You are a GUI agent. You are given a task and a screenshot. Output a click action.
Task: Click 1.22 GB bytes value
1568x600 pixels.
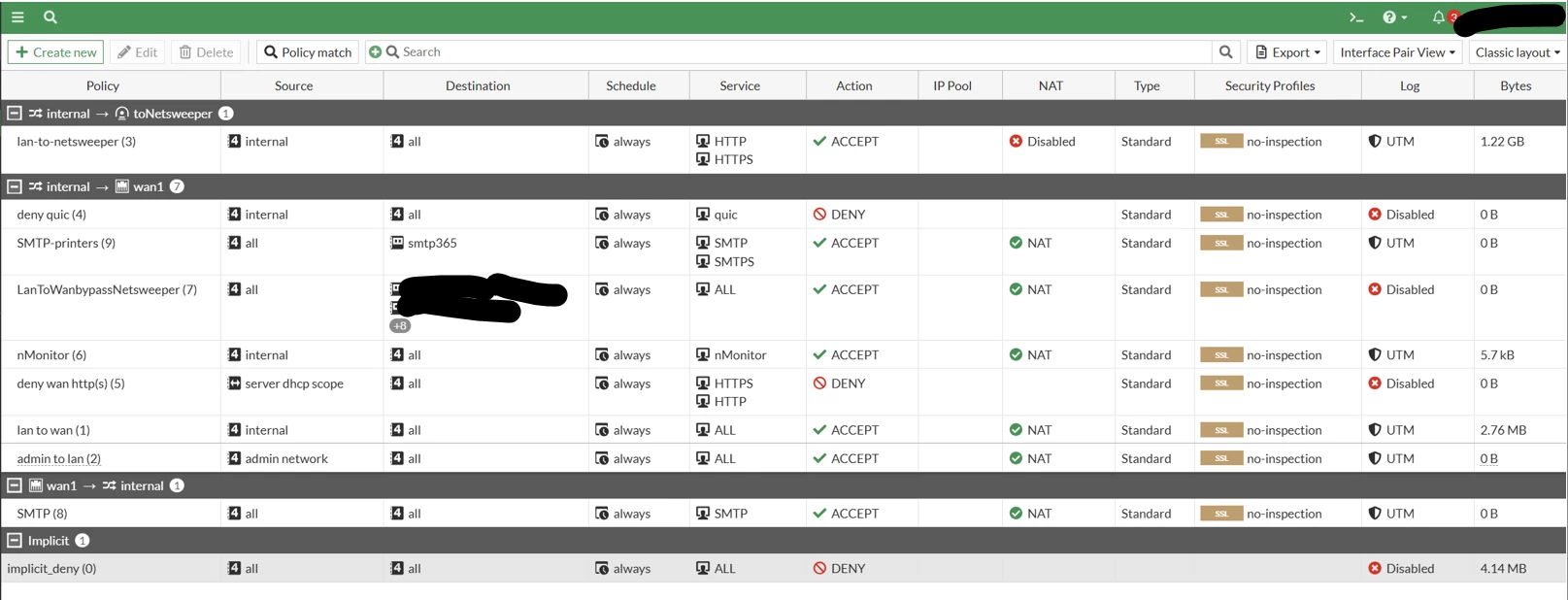[x=1502, y=142]
